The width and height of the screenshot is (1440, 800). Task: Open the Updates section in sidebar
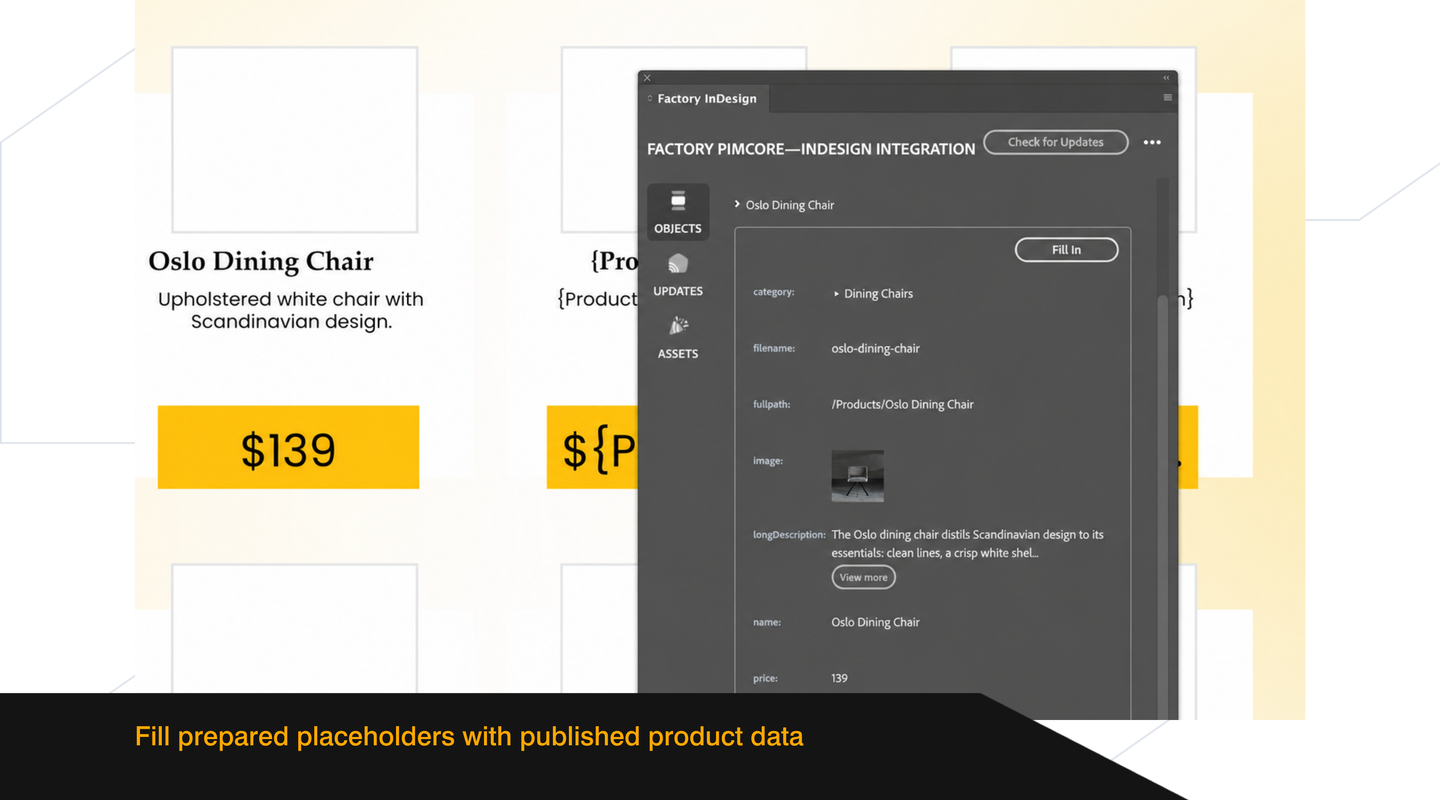(678, 275)
